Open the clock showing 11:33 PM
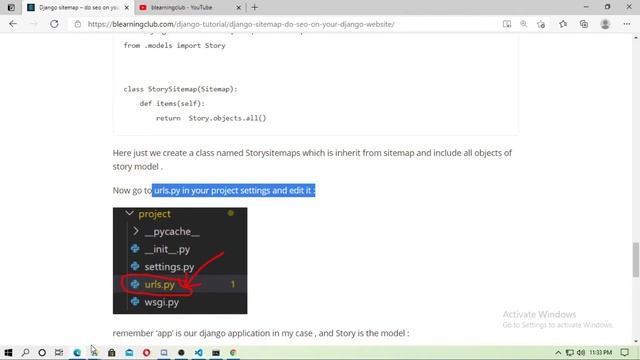 (600, 352)
